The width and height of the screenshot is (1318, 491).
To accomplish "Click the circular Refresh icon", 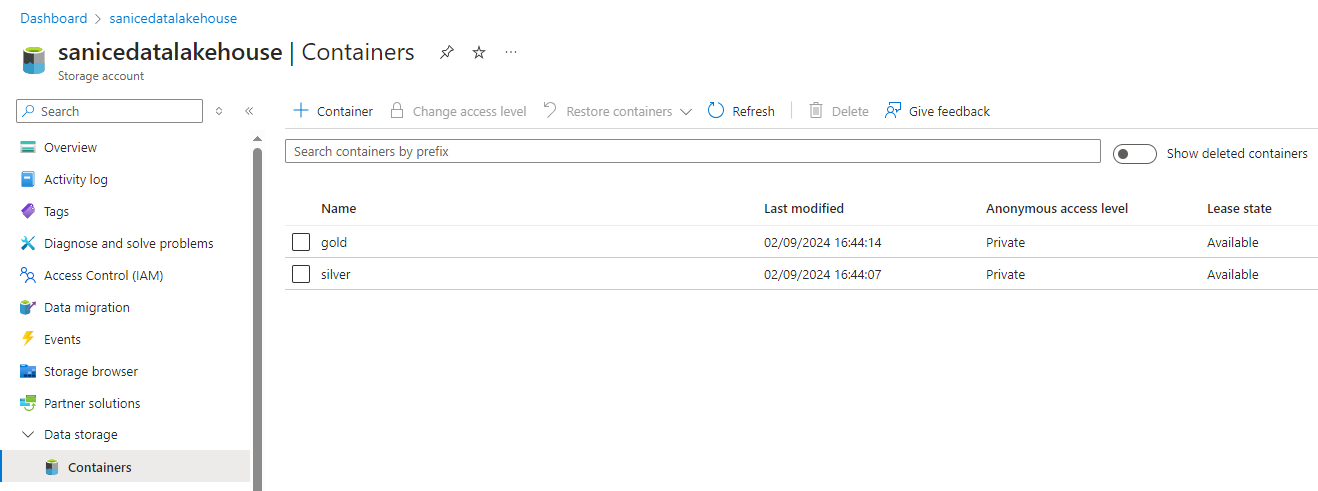I will (x=716, y=110).
